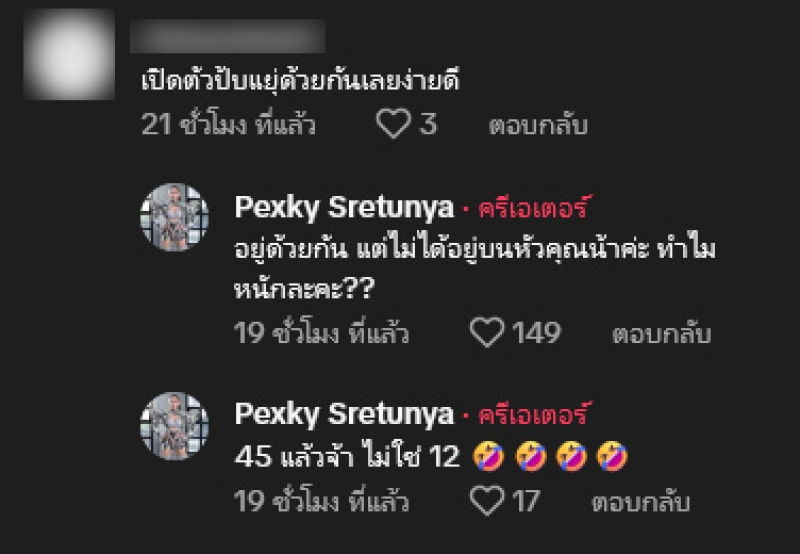This screenshot has width=800, height=554.
Task: Click ตอบกลับ on the 21-hour-old comment
Action: 537,126
